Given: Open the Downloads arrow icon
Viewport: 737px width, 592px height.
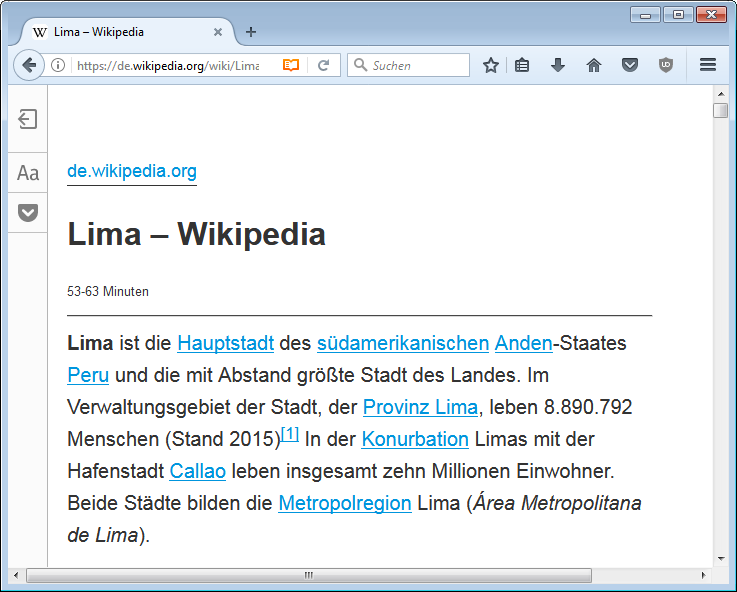Looking at the screenshot, I should coord(558,65).
